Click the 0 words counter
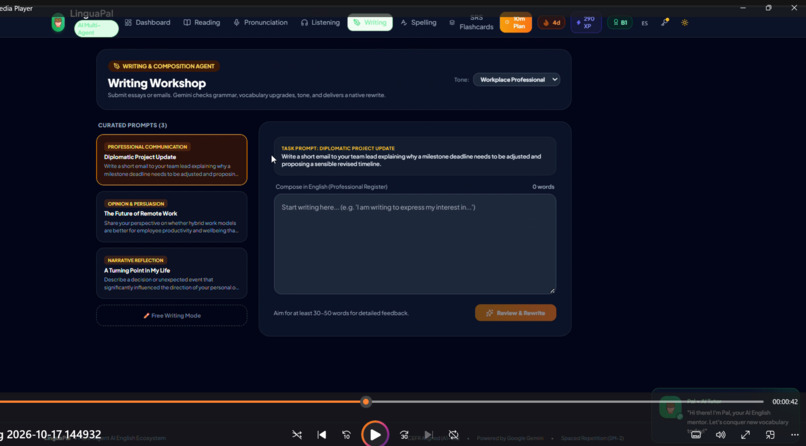Image resolution: width=806 pixels, height=446 pixels. (543, 187)
